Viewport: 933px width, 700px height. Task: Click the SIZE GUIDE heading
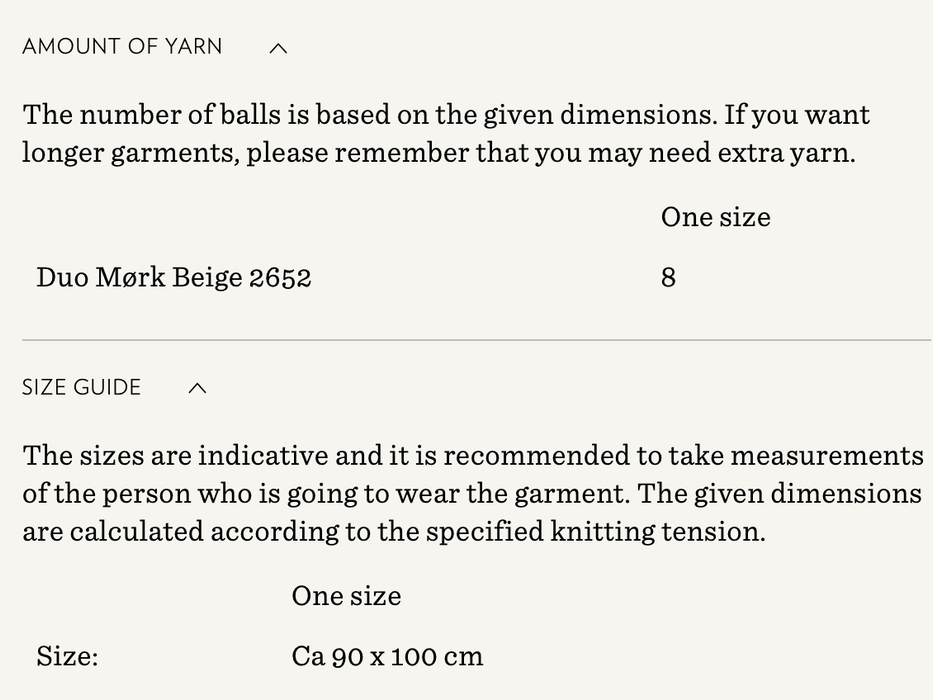pyautogui.click(x=82, y=388)
